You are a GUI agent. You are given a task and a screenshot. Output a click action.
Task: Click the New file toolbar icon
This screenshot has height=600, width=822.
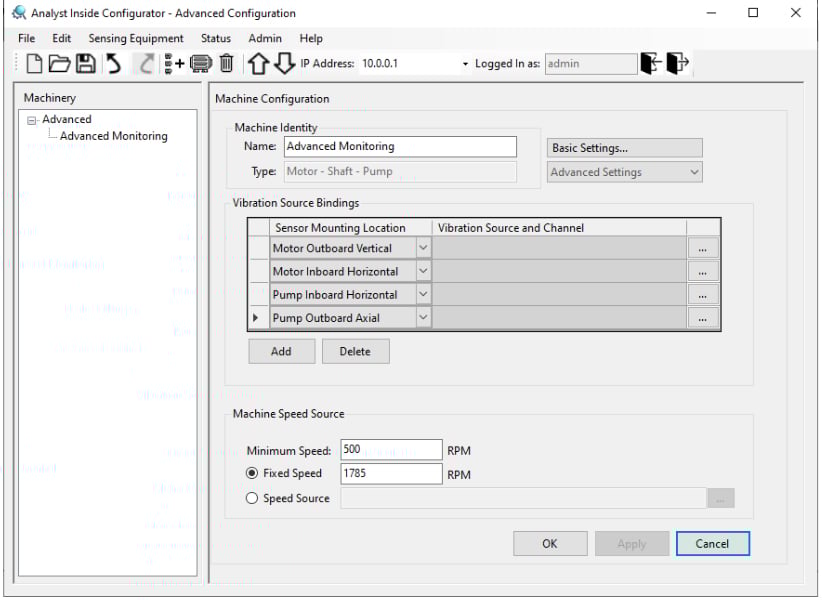point(34,64)
